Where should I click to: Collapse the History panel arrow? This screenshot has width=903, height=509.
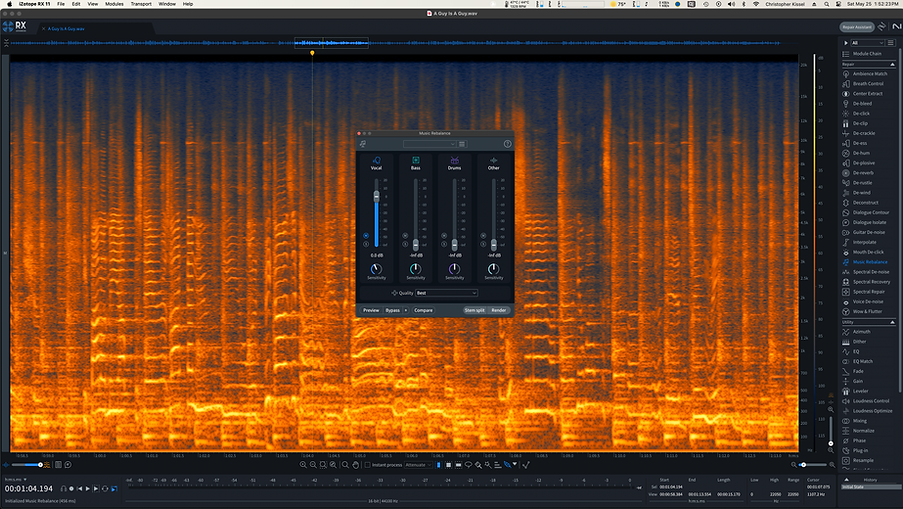click(x=847, y=480)
